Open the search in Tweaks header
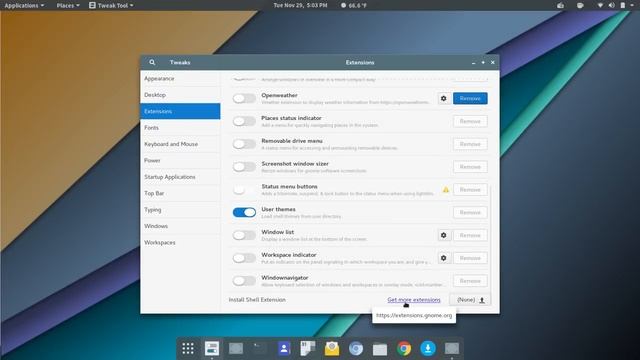This screenshot has width=640, height=360. [152, 62]
